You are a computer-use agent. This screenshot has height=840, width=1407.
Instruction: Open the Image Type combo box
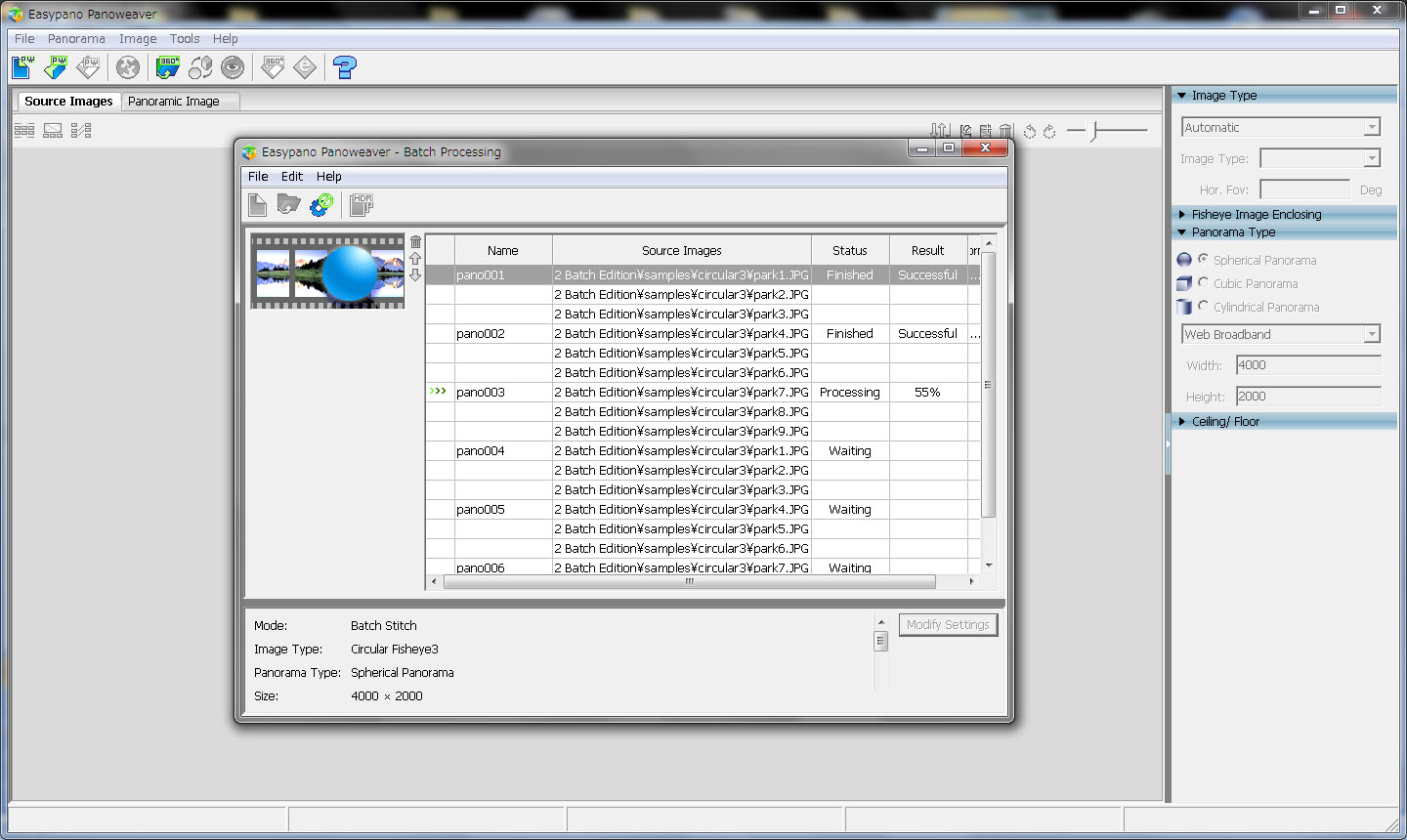(x=1320, y=158)
